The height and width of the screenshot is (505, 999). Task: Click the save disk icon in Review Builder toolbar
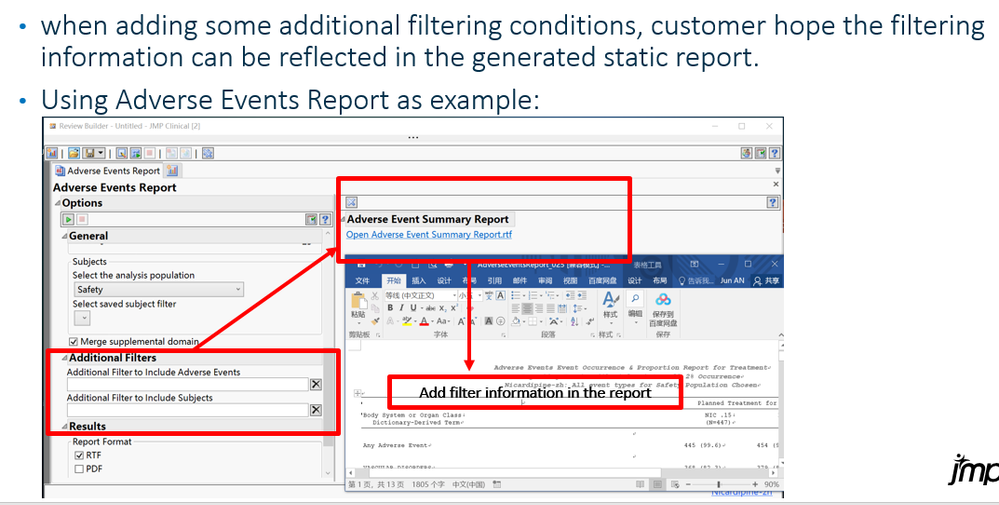89,153
